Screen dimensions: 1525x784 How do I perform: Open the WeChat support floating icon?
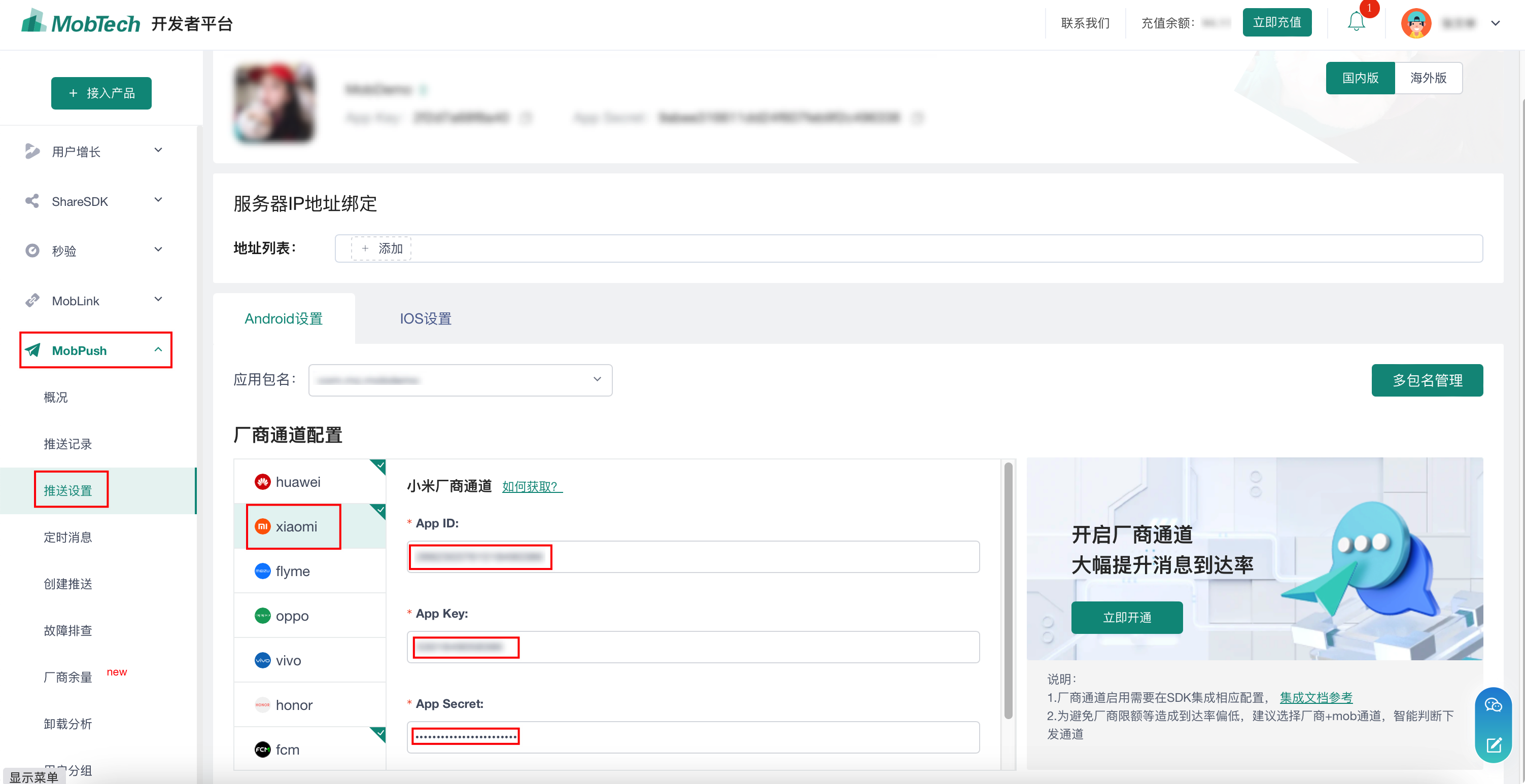[x=1494, y=704]
